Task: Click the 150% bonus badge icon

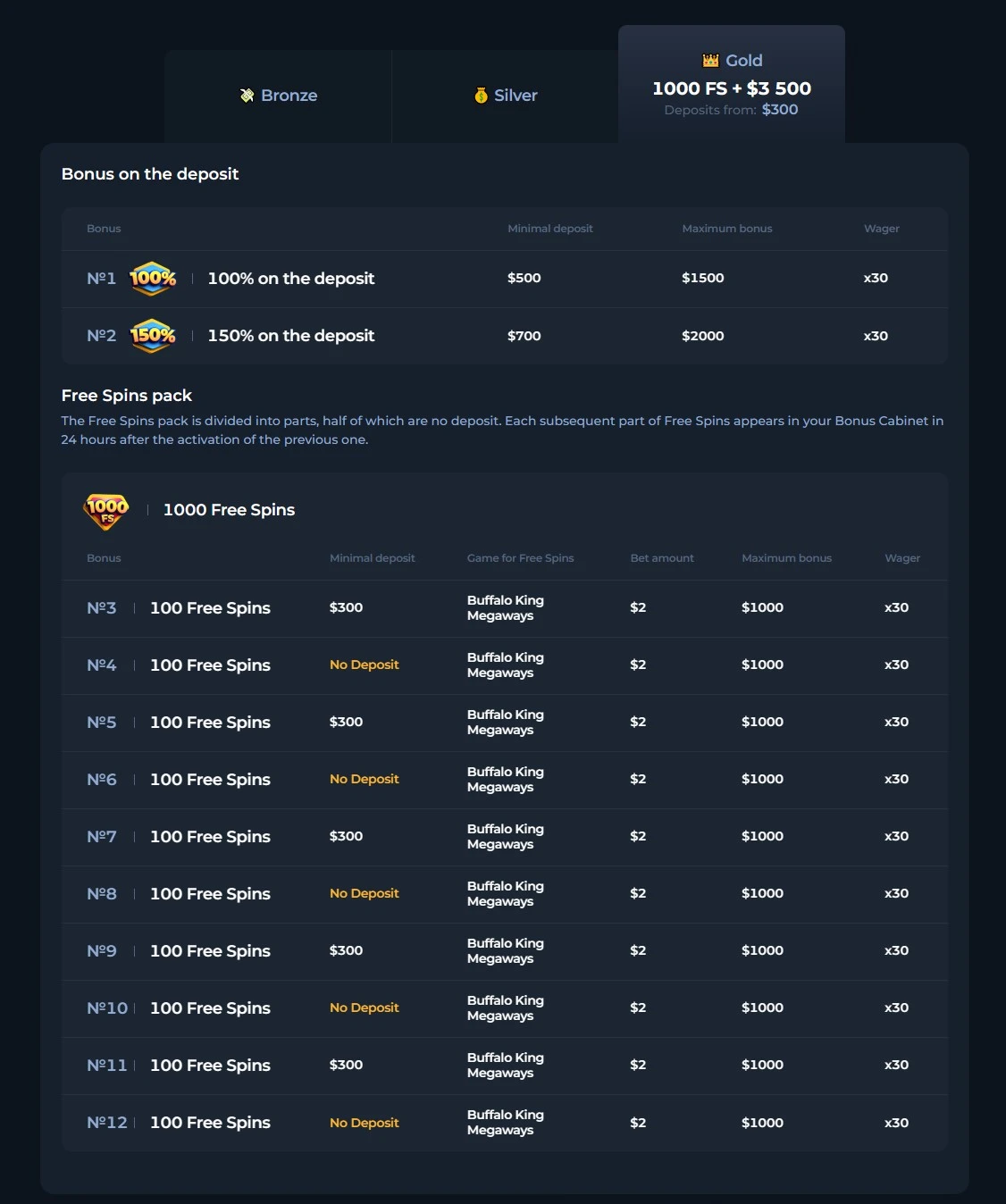Action: (153, 336)
